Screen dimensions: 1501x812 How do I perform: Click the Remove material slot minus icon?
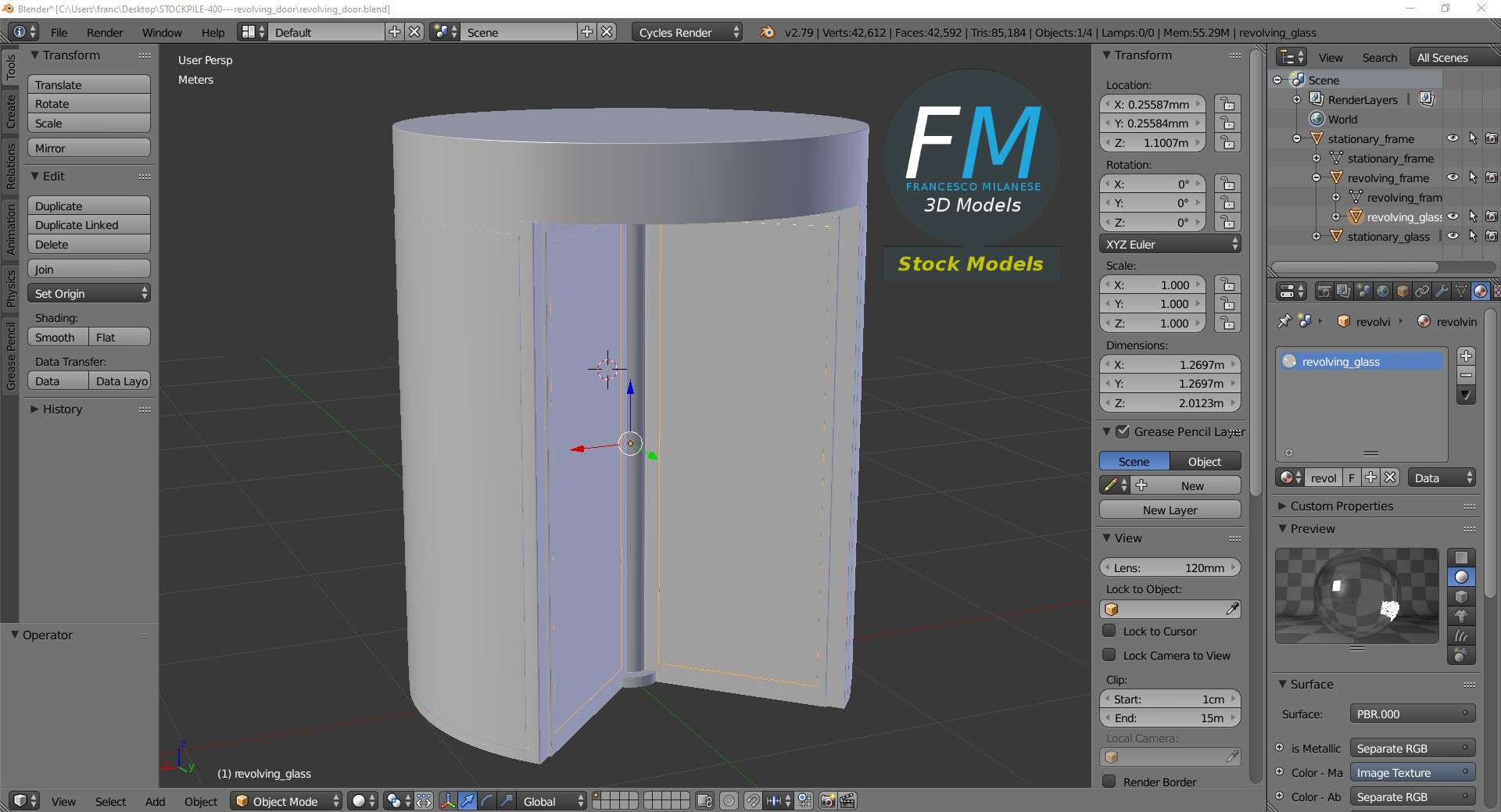point(1466,376)
